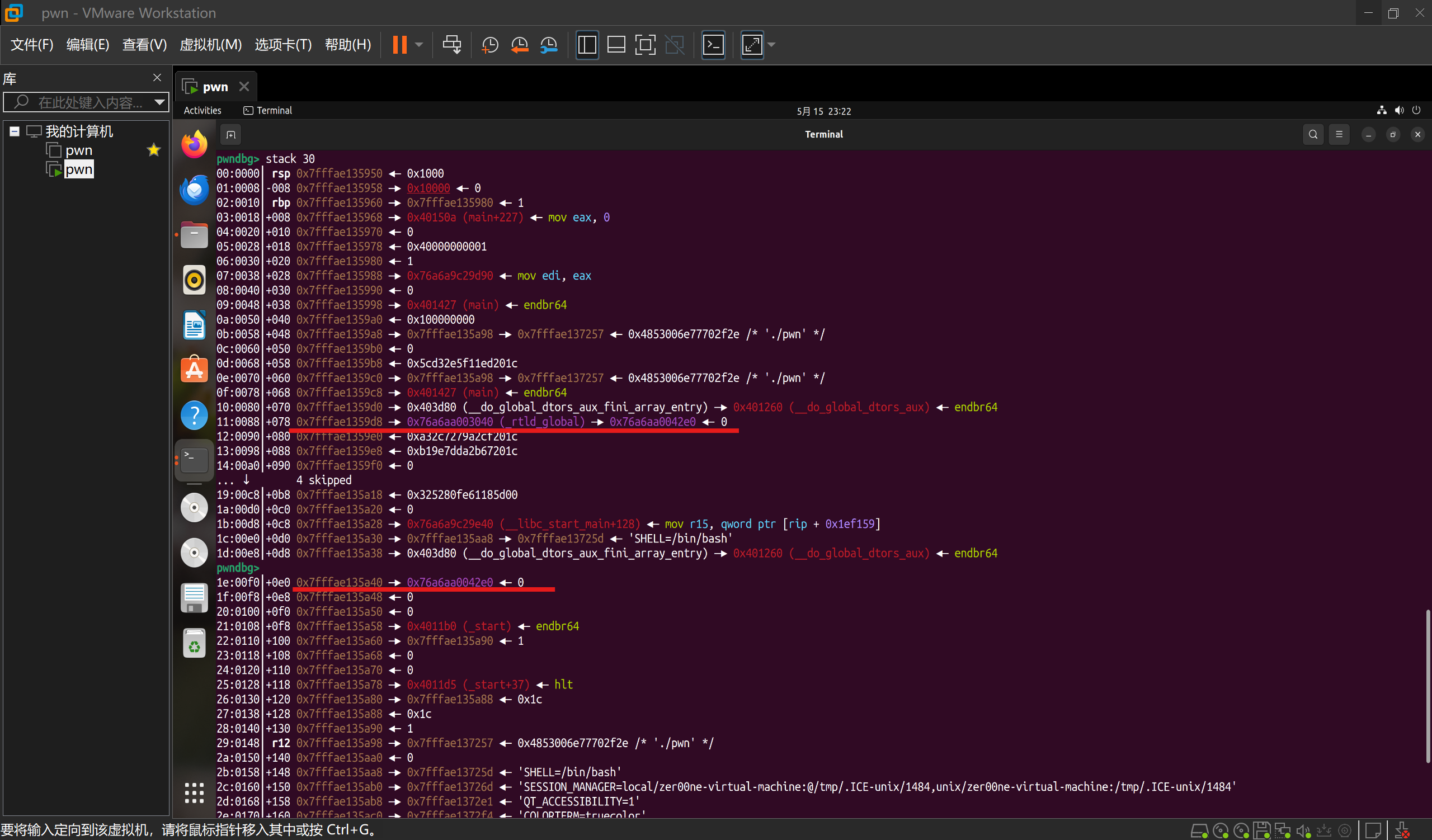Open the 虚拟机(M) menu
Screen dimensions: 1432x840
[210, 44]
